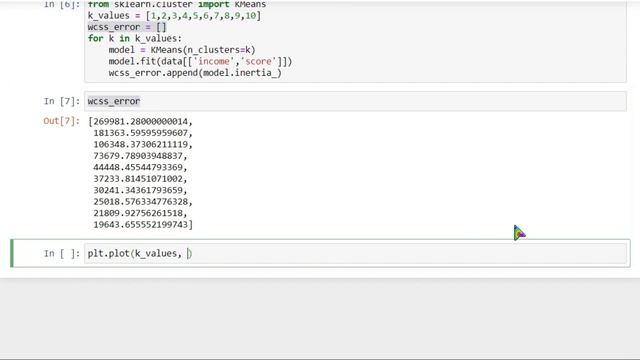Click output value 269981.28000000014
The width and height of the screenshot is (640, 360).
[x=141, y=122]
